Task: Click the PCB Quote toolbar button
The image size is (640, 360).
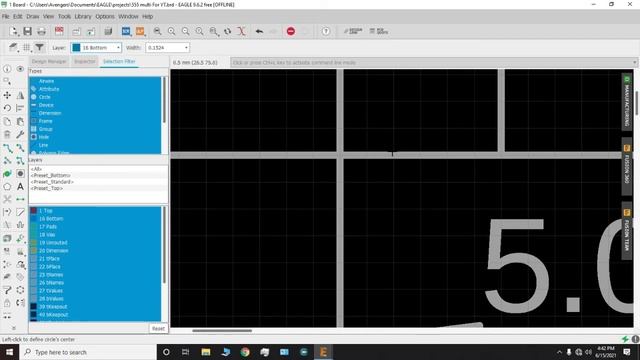Action: click(379, 31)
